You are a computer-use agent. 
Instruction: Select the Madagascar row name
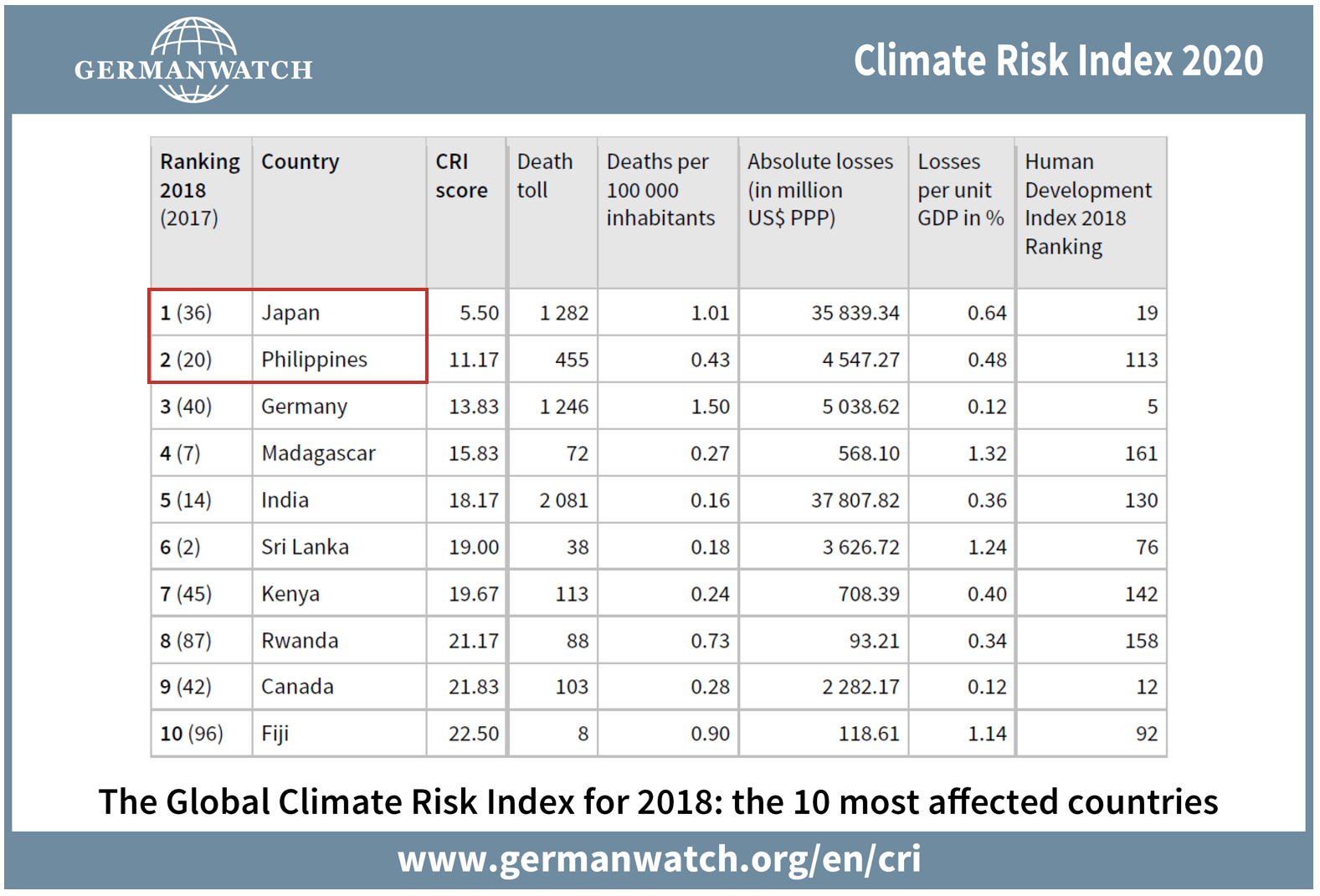[318, 453]
